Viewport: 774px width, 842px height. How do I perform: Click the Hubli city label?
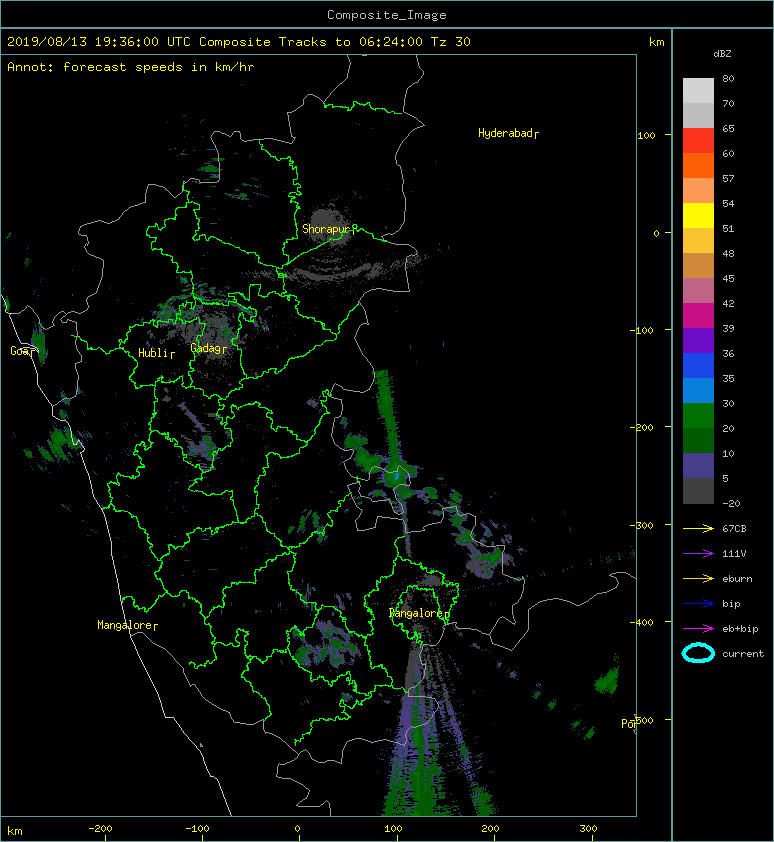click(x=156, y=353)
